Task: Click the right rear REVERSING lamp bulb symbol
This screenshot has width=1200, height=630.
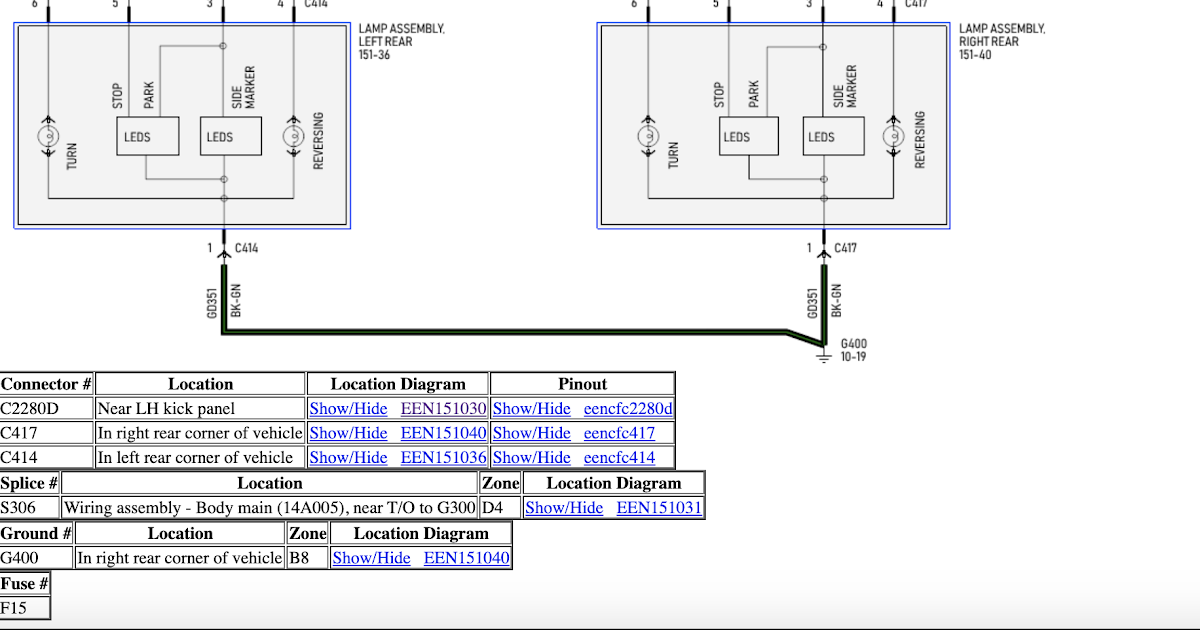Action: coord(892,137)
